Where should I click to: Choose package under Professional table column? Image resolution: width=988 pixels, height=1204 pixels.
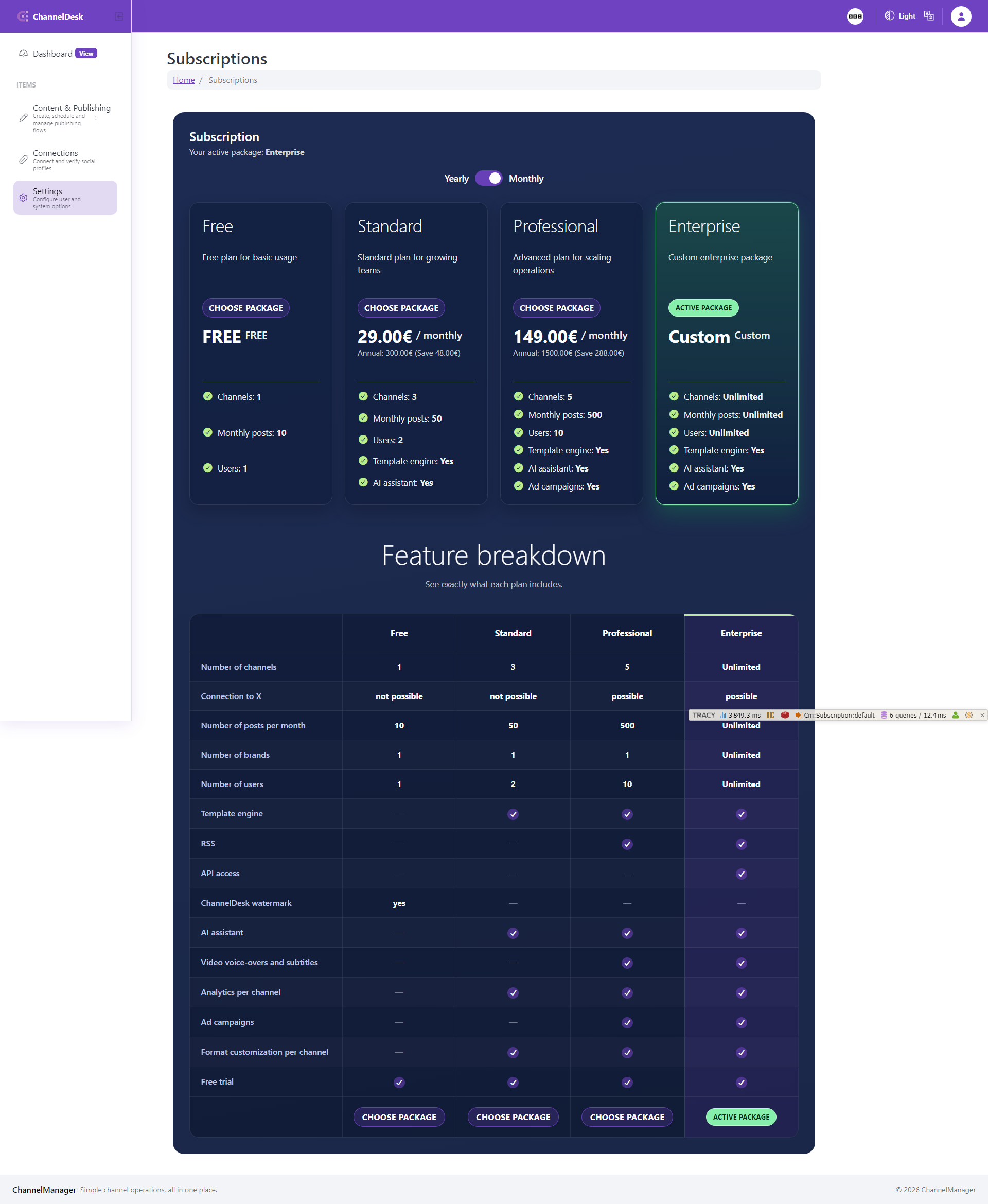click(627, 1117)
